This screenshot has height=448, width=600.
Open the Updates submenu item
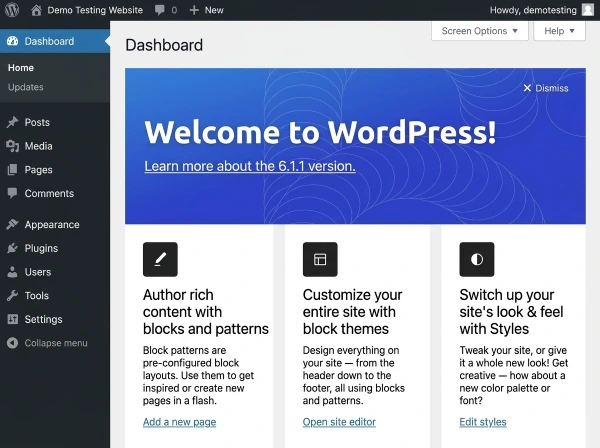pos(26,87)
